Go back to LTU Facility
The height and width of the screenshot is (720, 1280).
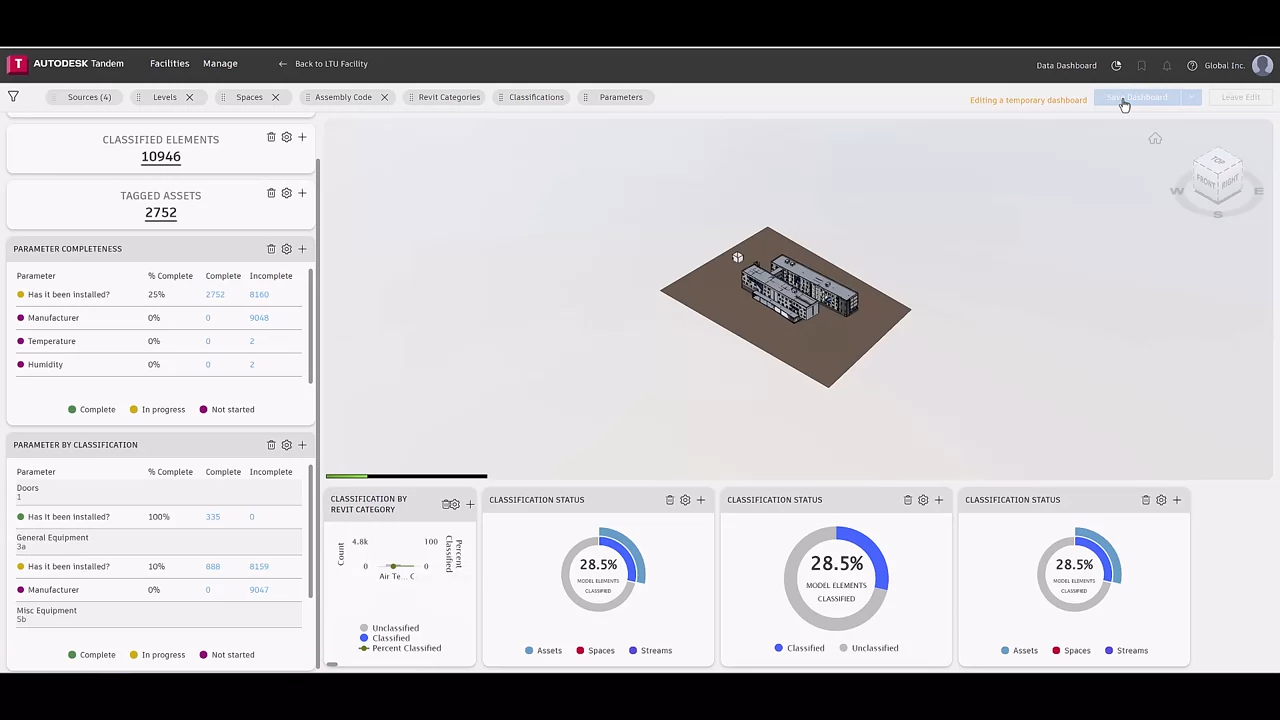click(323, 64)
